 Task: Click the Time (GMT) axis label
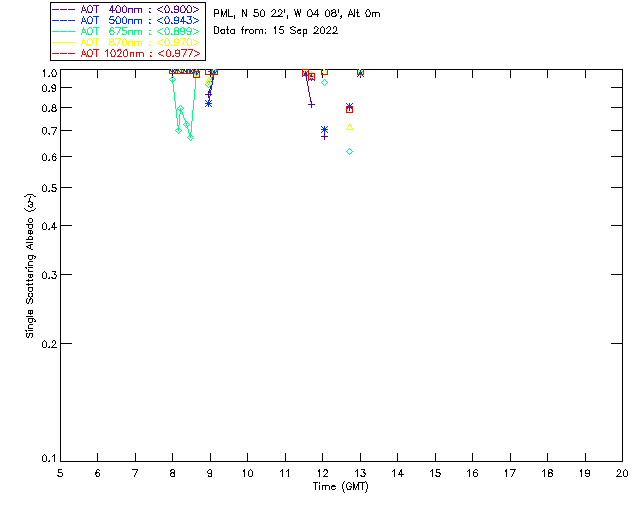click(340, 487)
